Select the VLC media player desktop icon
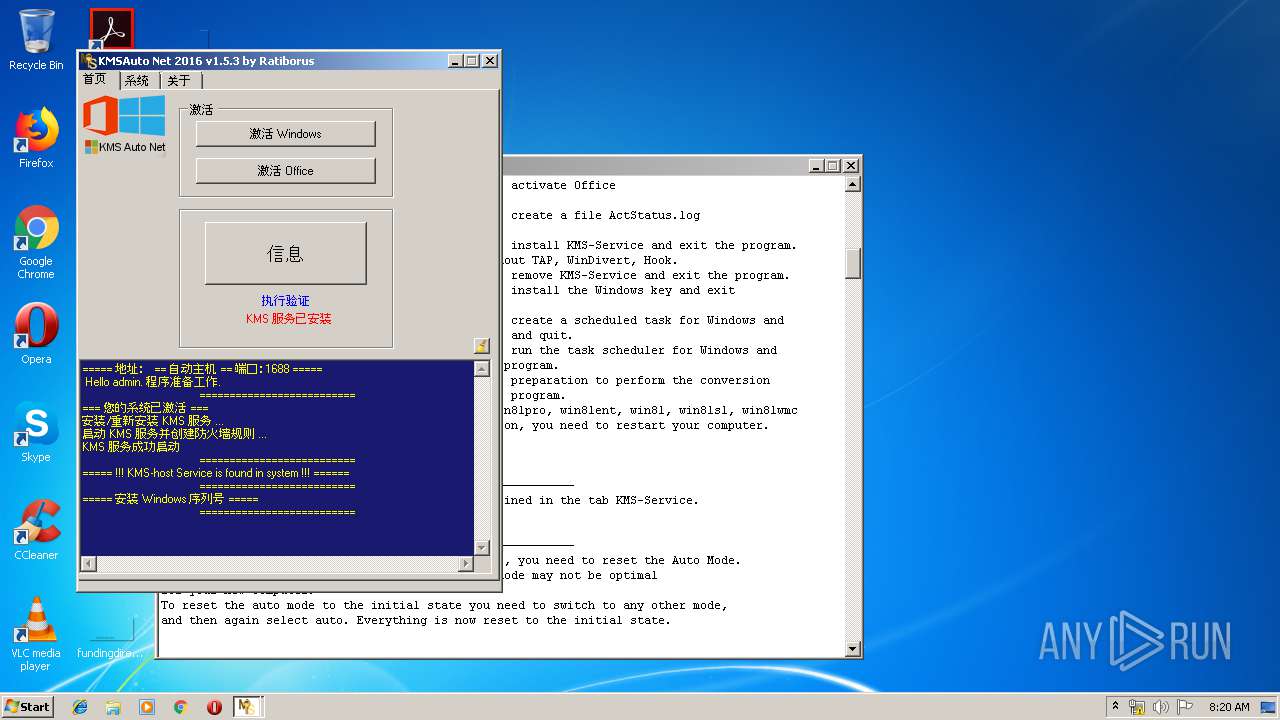1280x720 pixels. 36,634
